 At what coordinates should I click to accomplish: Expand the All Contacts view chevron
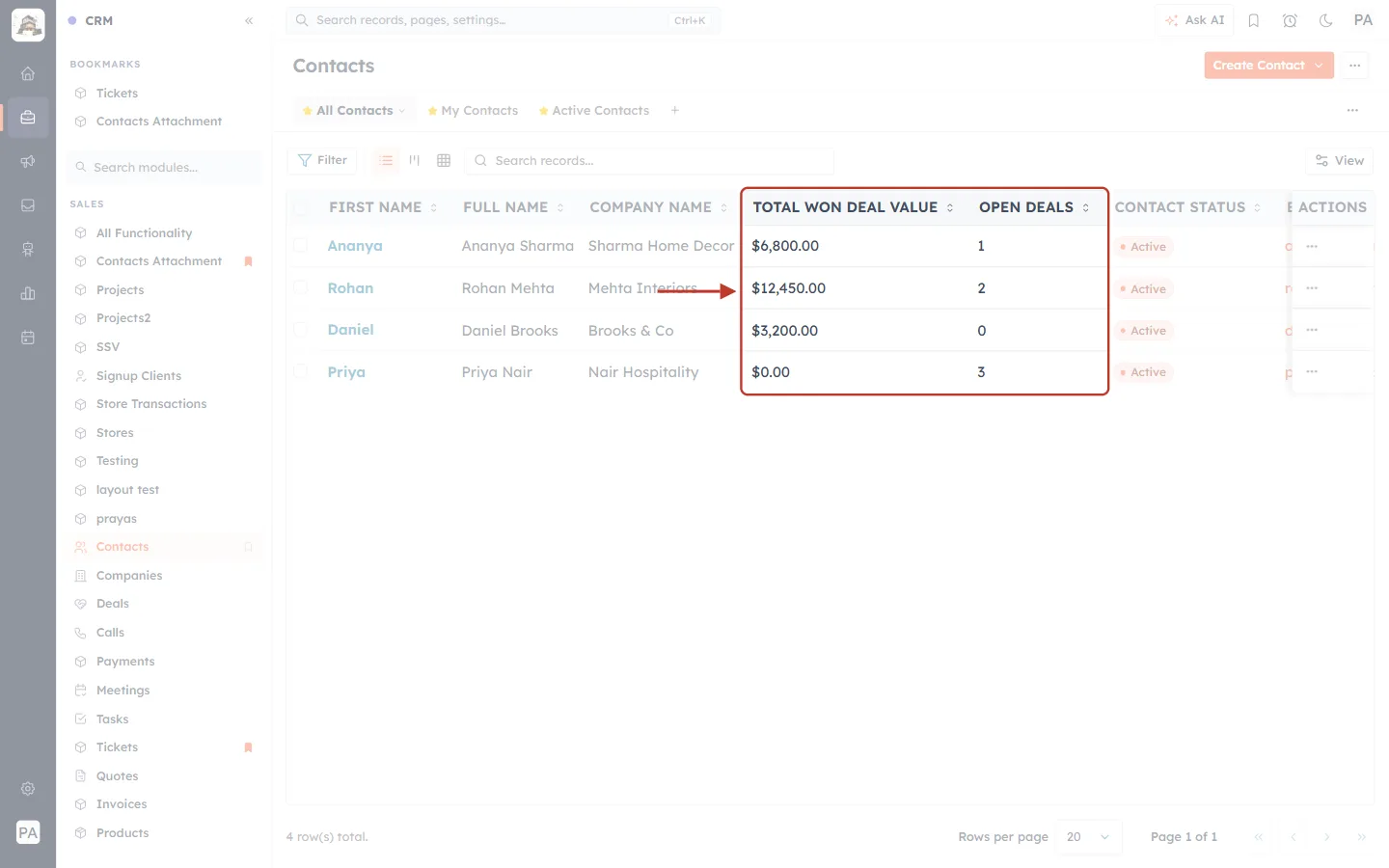coord(402,111)
